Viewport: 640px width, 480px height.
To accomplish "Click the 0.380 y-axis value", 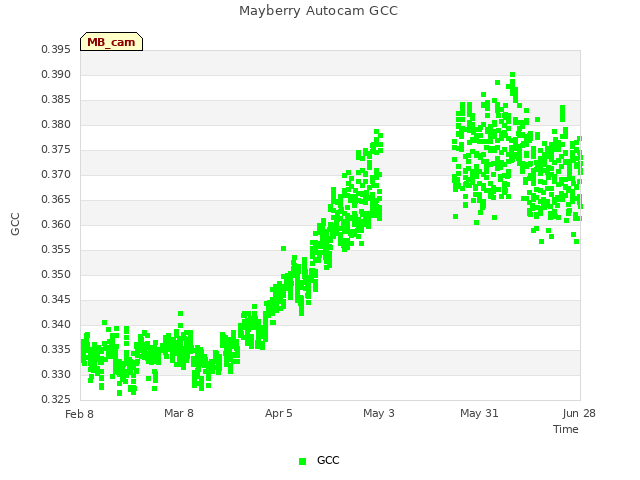I will pyautogui.click(x=56, y=124).
